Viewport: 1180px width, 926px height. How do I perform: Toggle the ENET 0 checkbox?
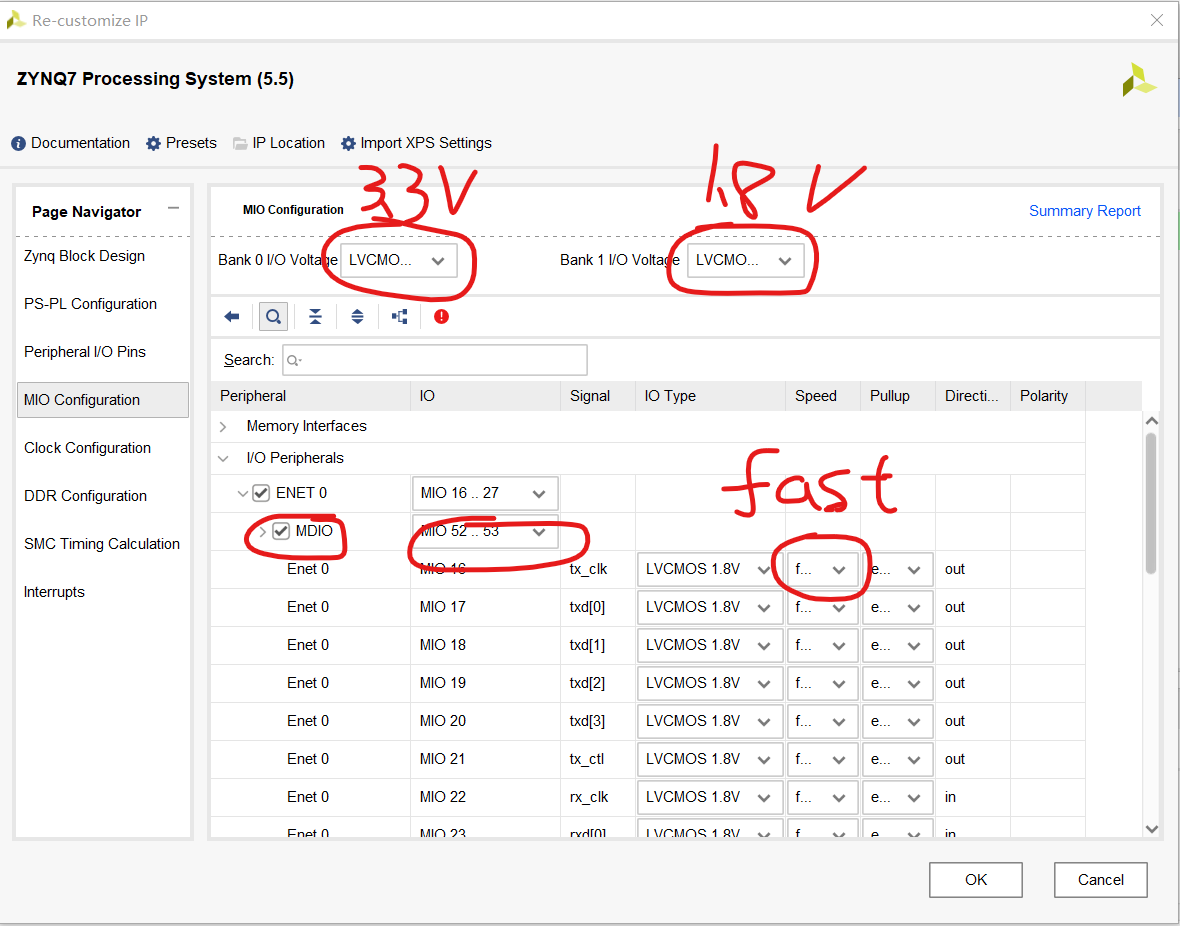coord(261,493)
